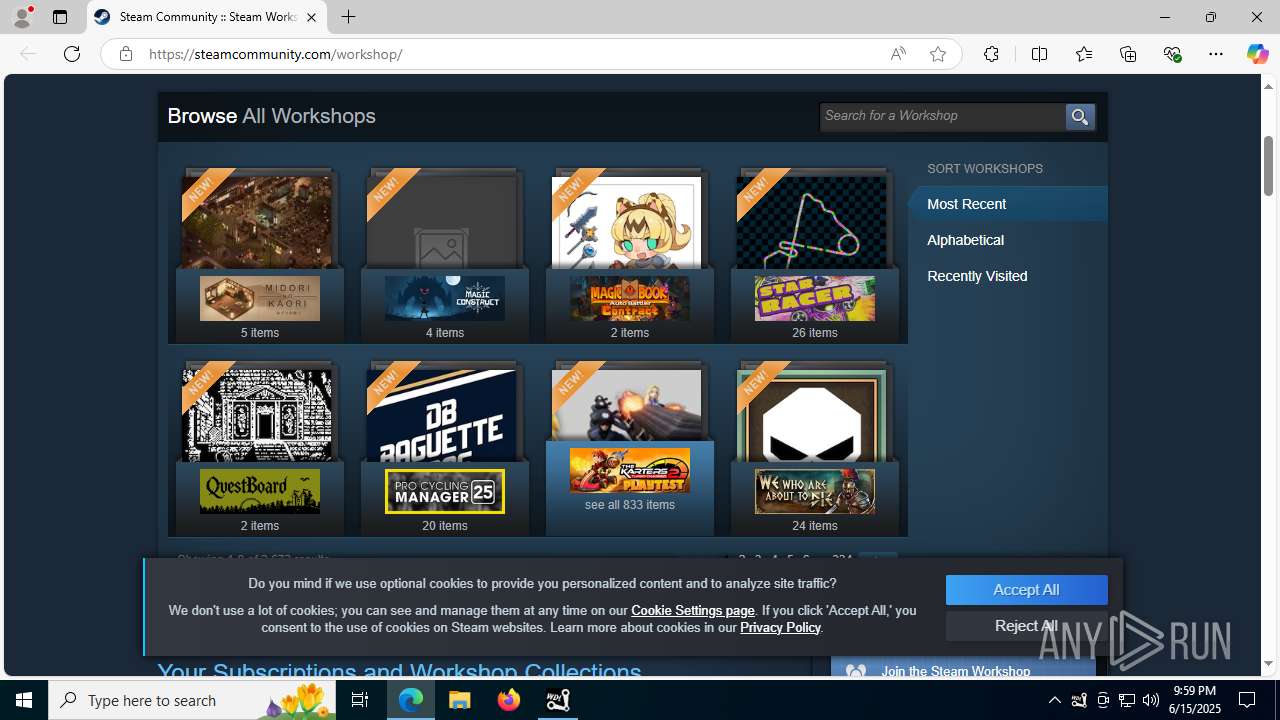Open Favorites list icon
Viewport: 1280px width, 720px height.
click(1084, 54)
